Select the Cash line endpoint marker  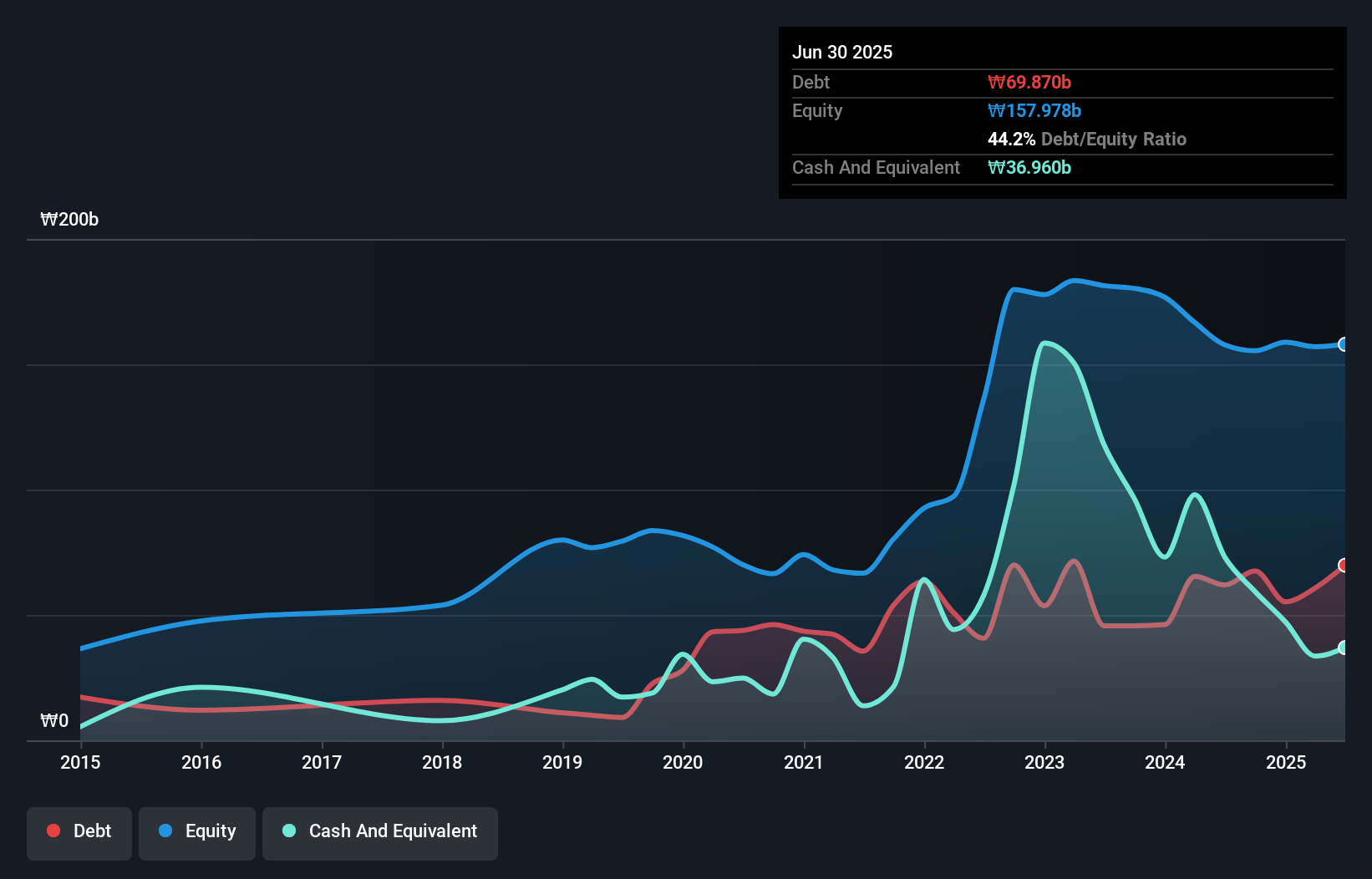[x=1344, y=648]
